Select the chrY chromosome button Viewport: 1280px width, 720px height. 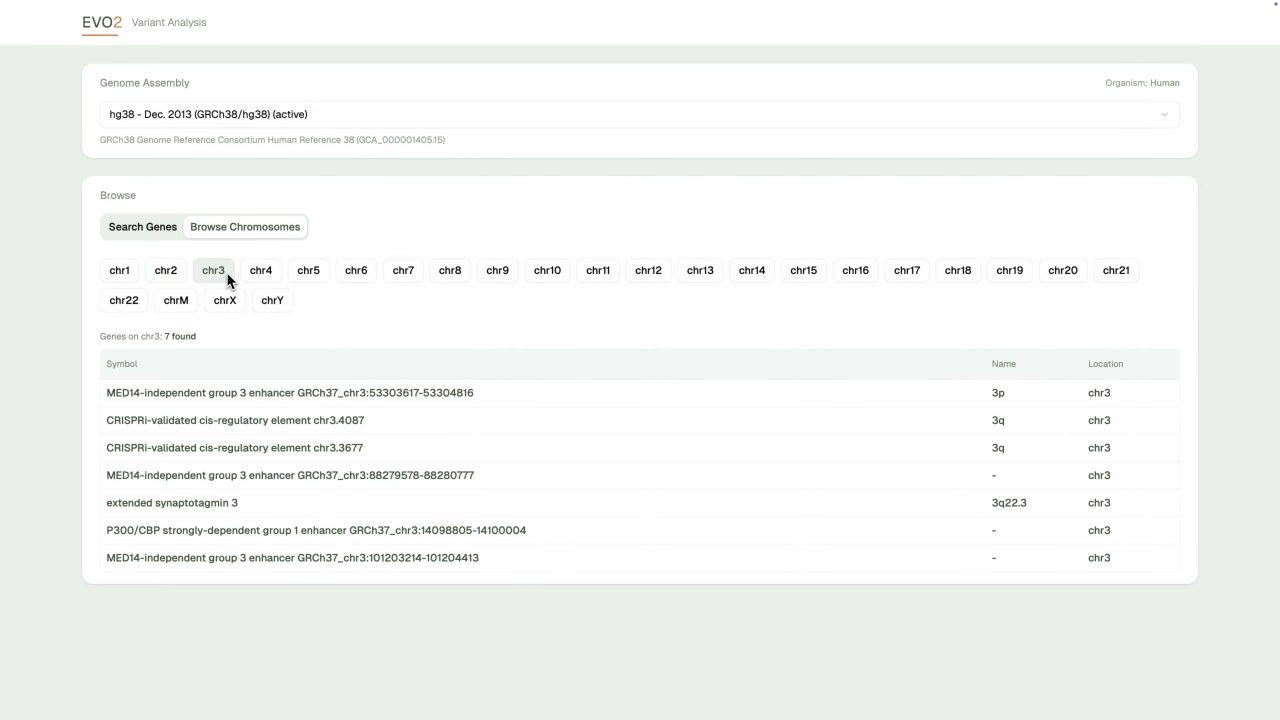coord(272,301)
